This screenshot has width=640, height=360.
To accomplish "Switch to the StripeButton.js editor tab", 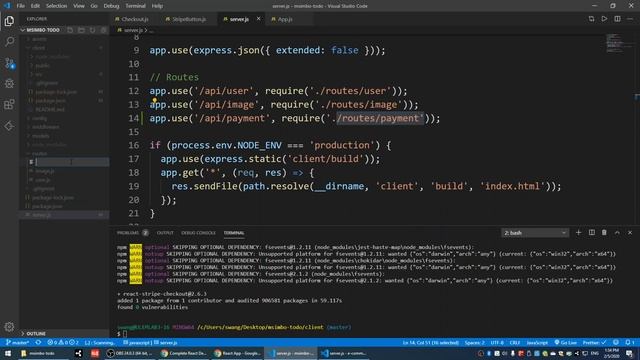I will (189, 19).
